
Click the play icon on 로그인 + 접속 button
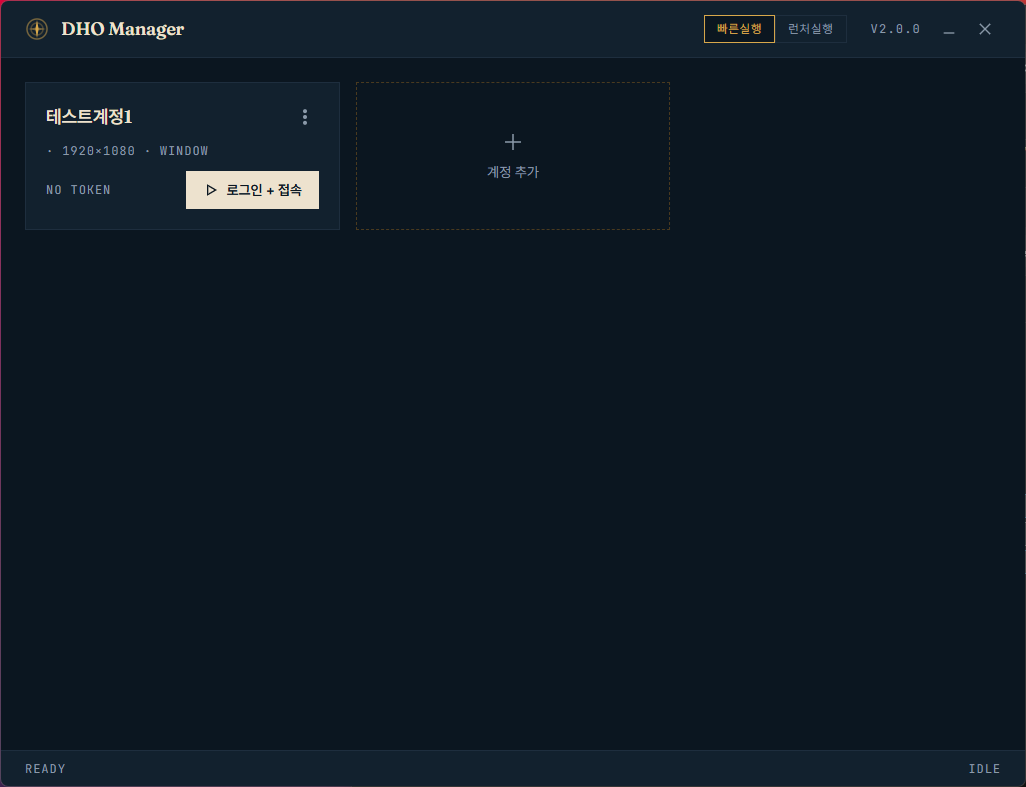click(x=211, y=190)
